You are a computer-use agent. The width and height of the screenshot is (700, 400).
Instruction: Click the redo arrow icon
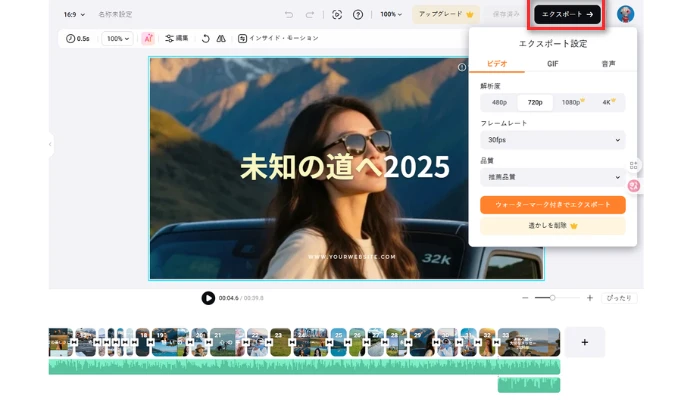pyautogui.click(x=311, y=15)
